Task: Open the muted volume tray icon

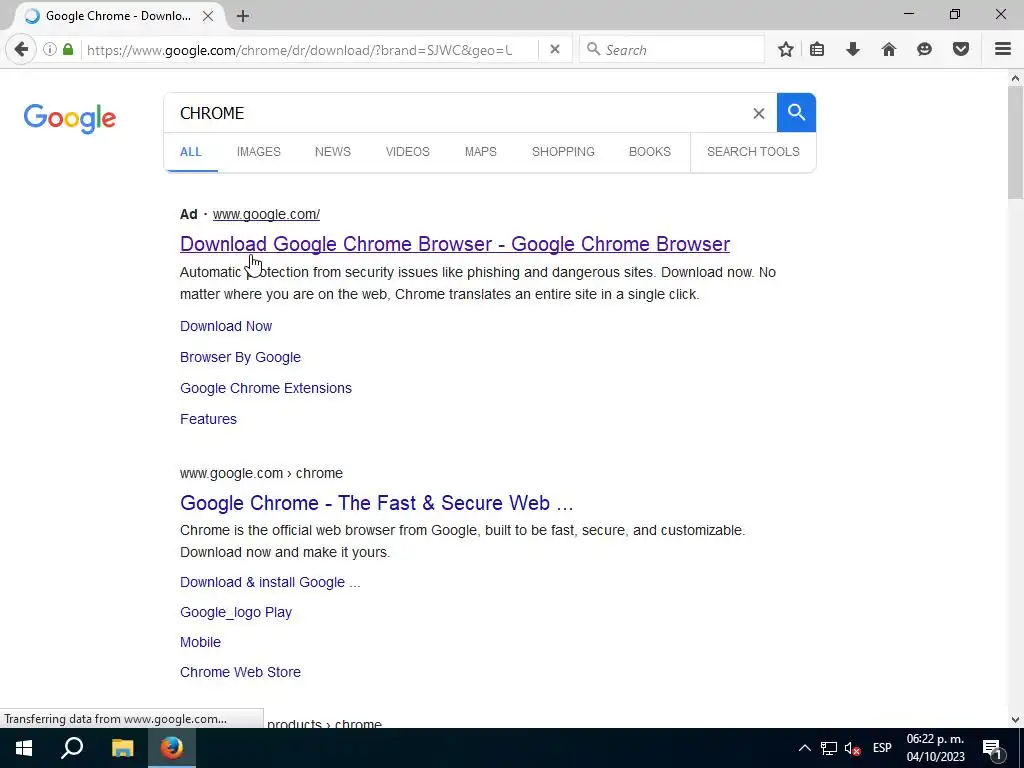Action: pyautogui.click(x=852, y=748)
